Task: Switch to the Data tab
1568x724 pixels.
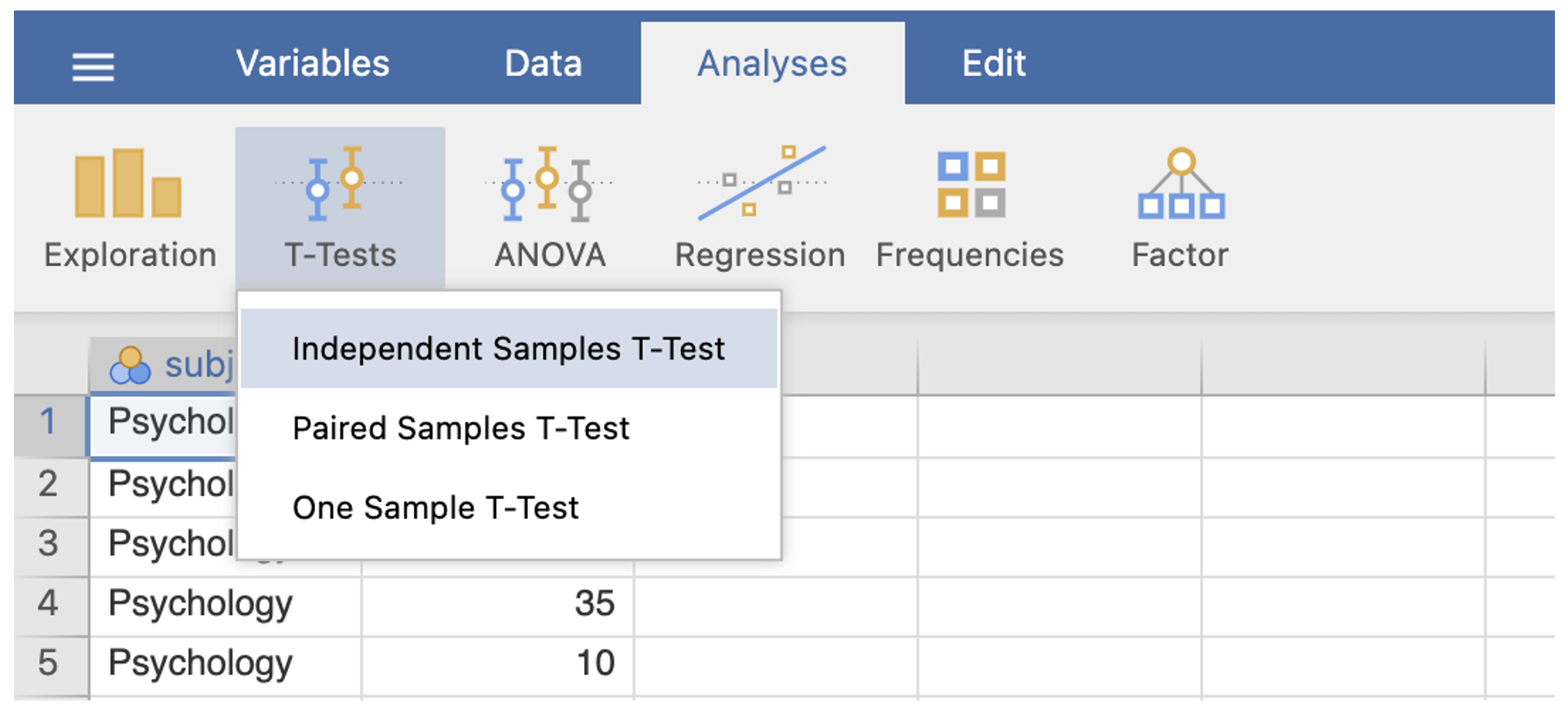Action: coord(542,64)
